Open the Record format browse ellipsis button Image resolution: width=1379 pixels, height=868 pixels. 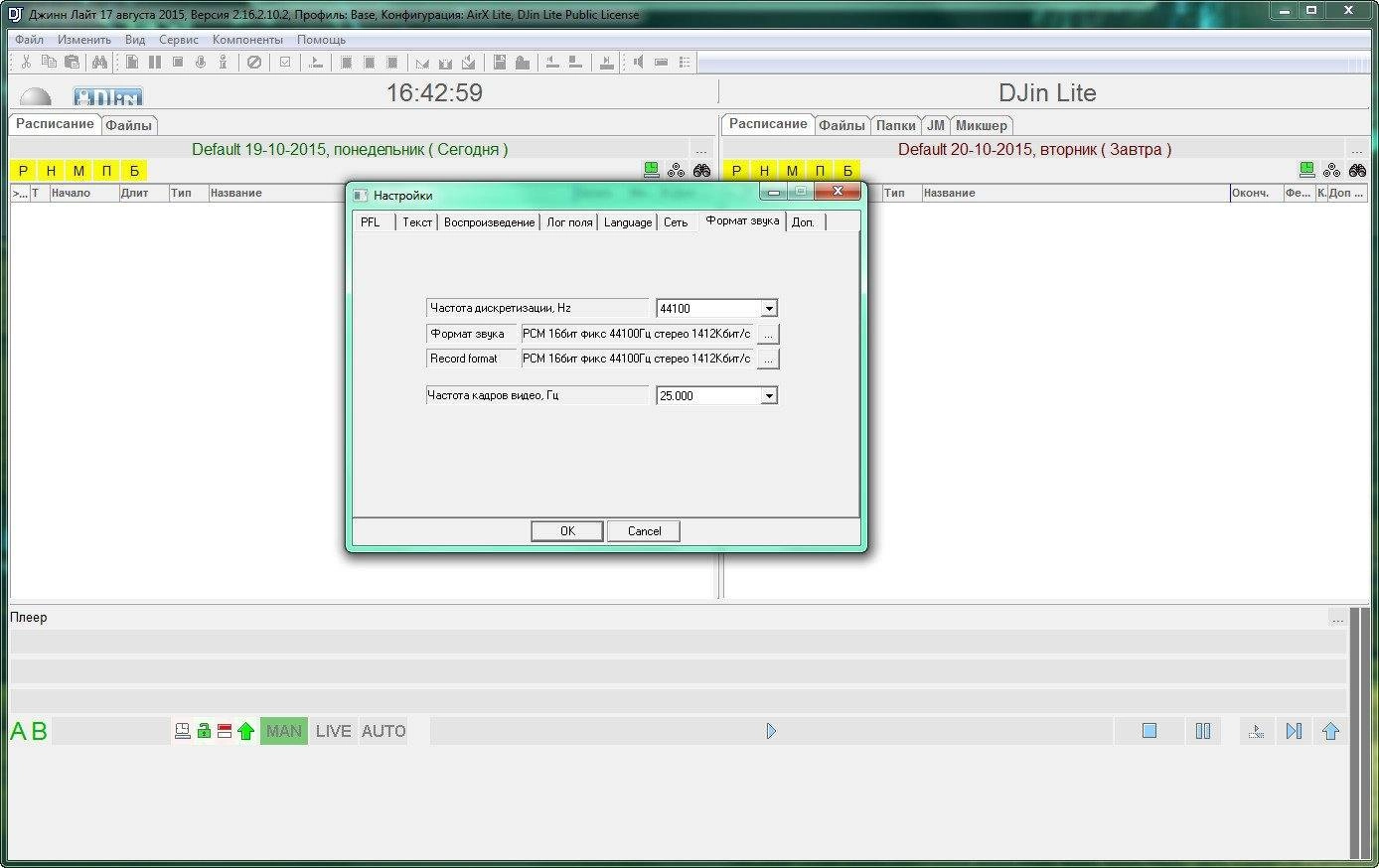click(x=768, y=360)
